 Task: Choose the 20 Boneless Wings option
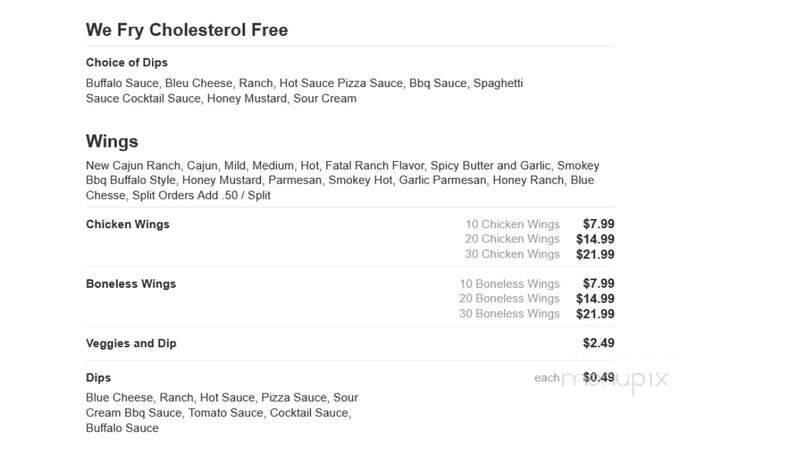coord(509,299)
